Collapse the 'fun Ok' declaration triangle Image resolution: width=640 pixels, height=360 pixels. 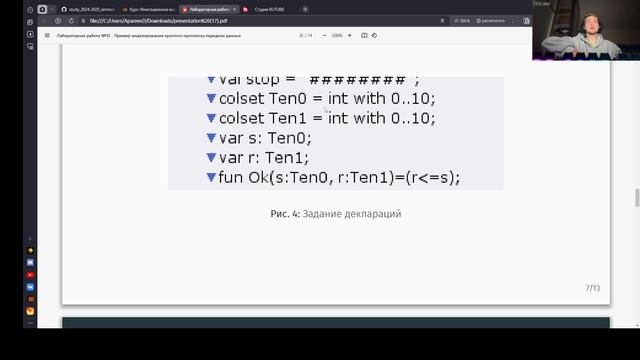click(211, 177)
